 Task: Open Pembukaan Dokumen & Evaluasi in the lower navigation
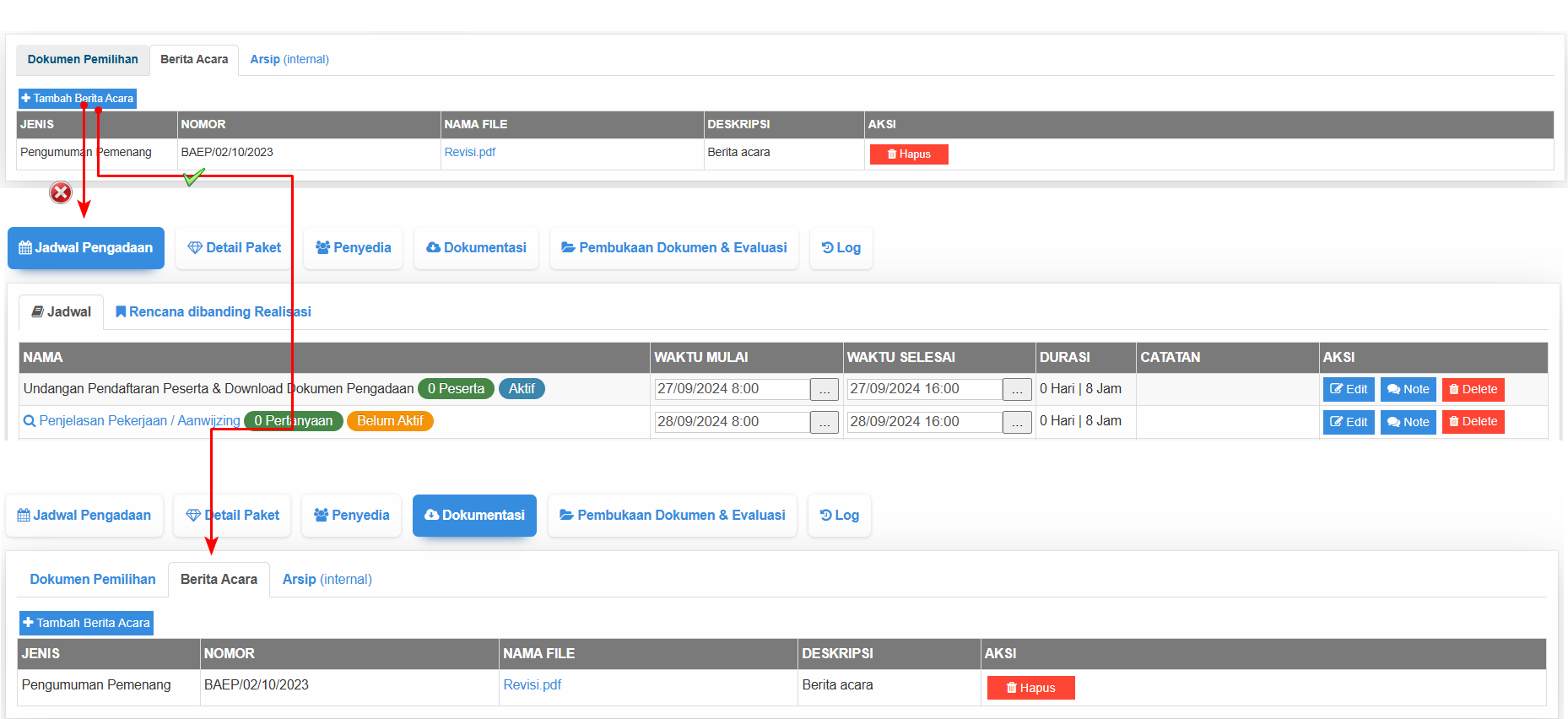coord(672,516)
